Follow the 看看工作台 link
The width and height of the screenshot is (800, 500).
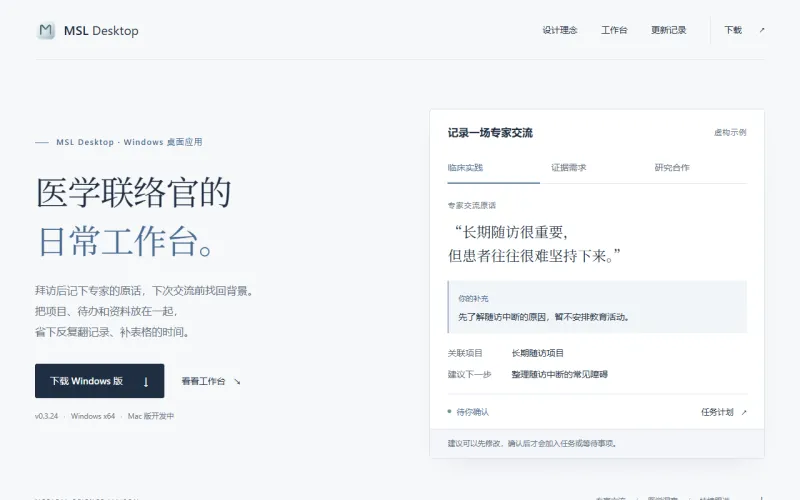click(x=211, y=381)
